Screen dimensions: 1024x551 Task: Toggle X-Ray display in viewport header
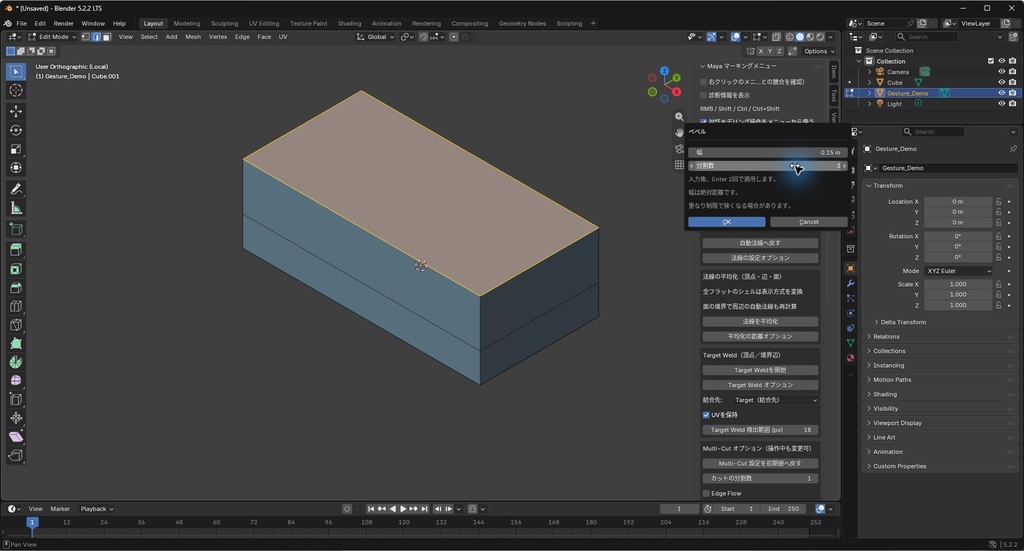point(776,37)
